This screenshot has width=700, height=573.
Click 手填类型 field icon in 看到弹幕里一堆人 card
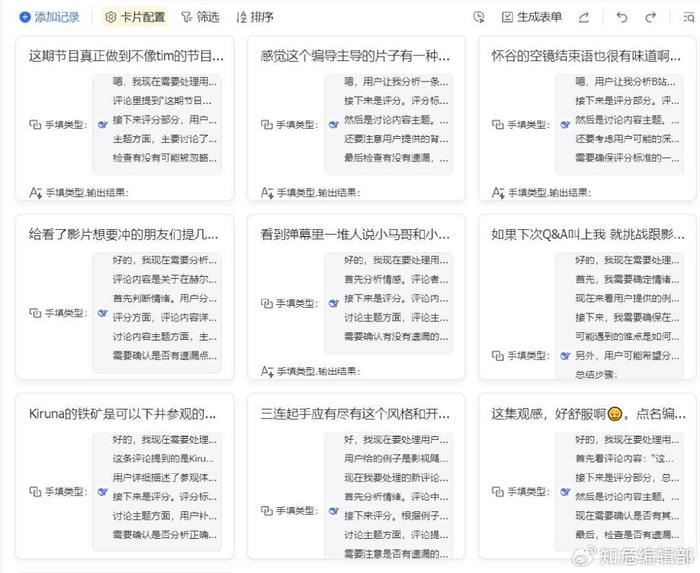pos(267,303)
